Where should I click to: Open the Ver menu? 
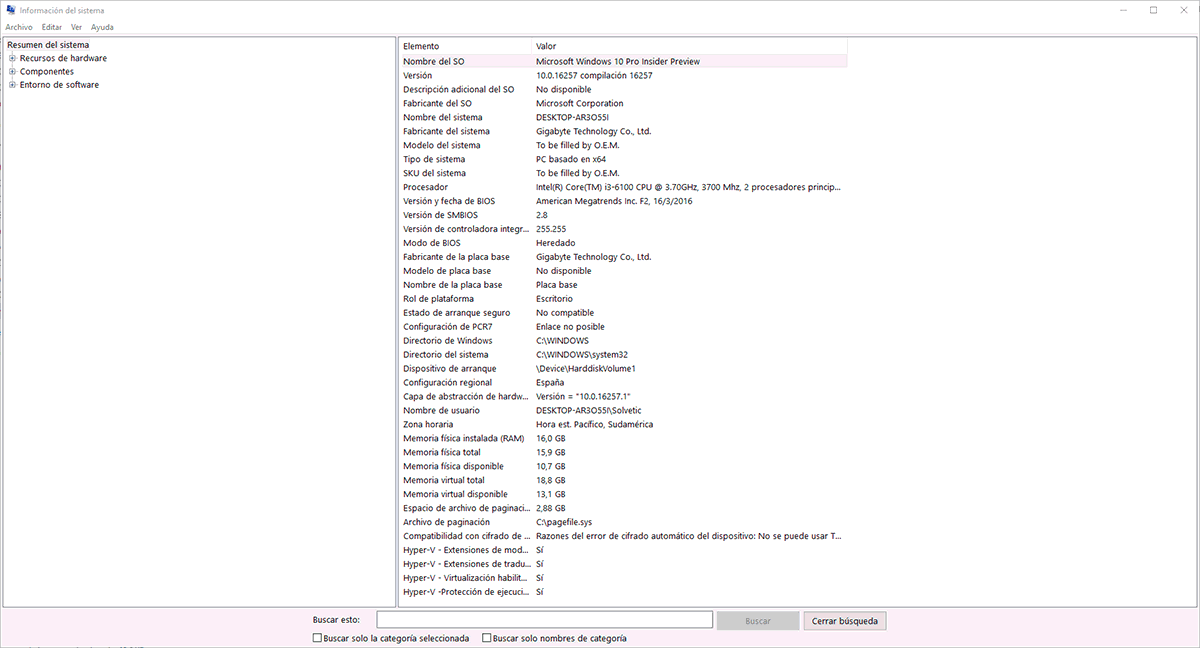click(76, 27)
